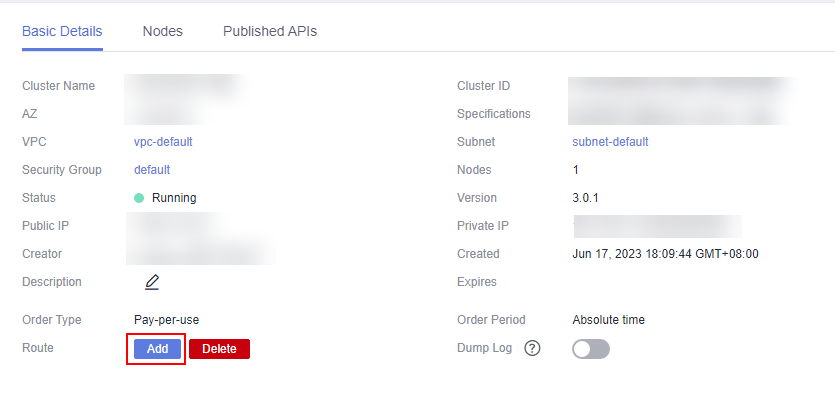835x393 pixels.
Task: Click the green Running status dot
Action: click(139, 198)
